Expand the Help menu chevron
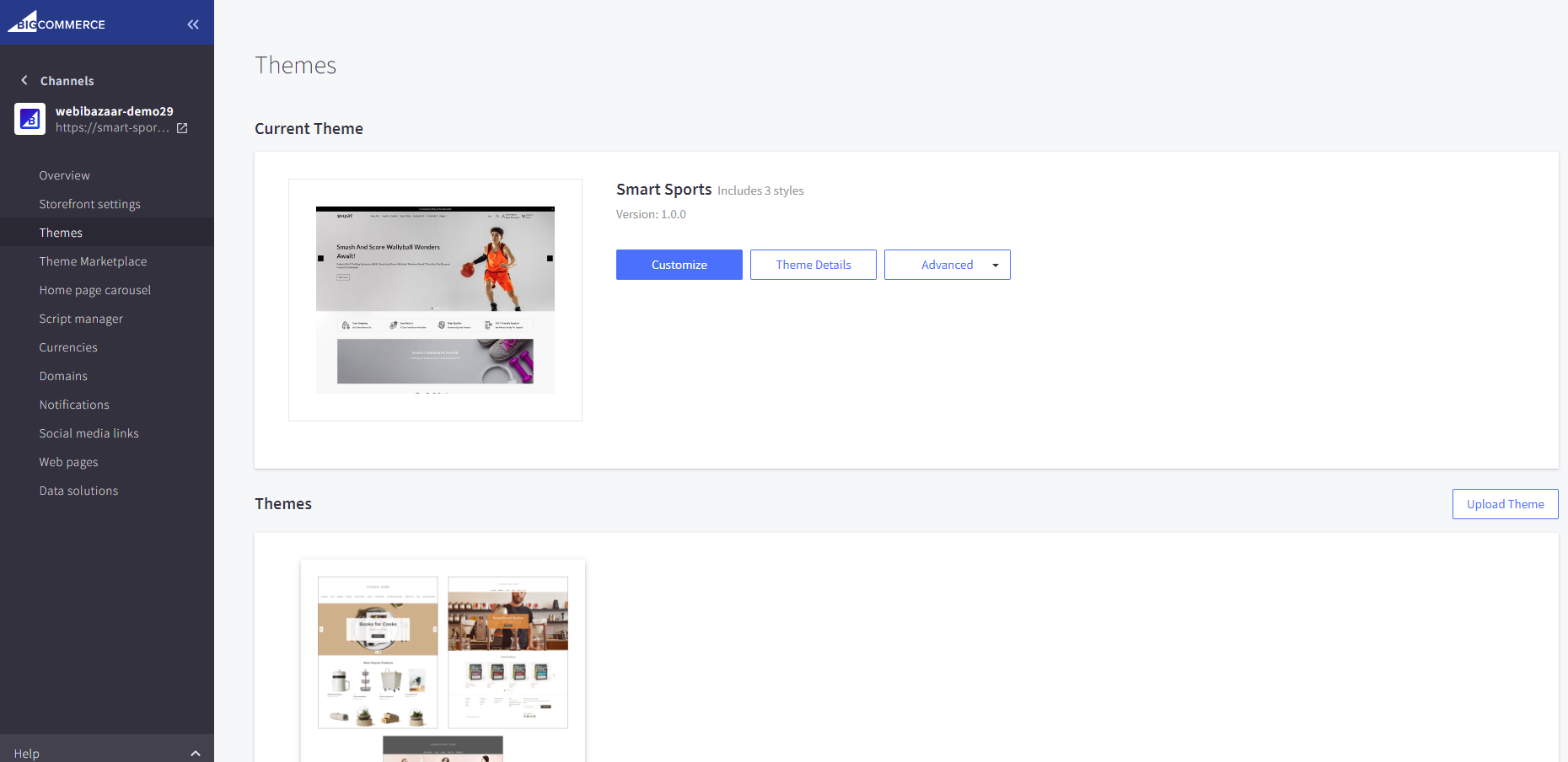The width and height of the screenshot is (1568, 762). pyautogui.click(x=196, y=753)
